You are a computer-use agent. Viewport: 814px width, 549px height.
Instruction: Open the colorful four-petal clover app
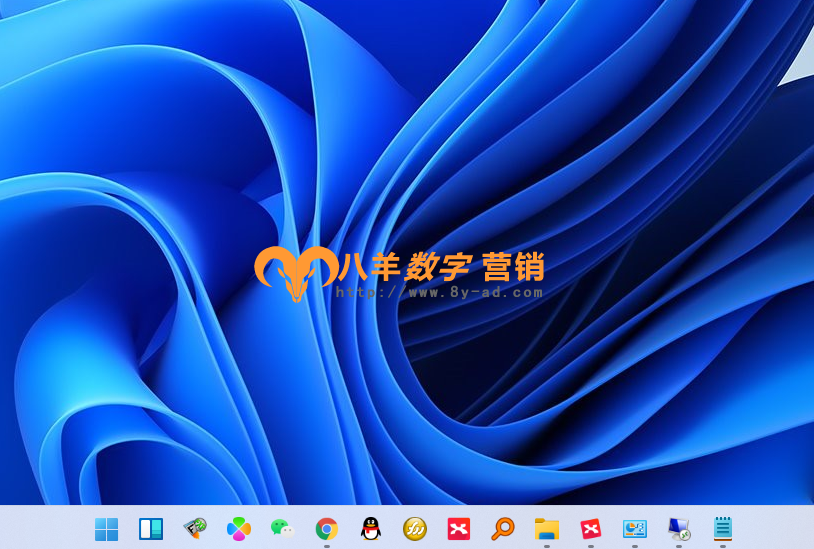pos(239,529)
